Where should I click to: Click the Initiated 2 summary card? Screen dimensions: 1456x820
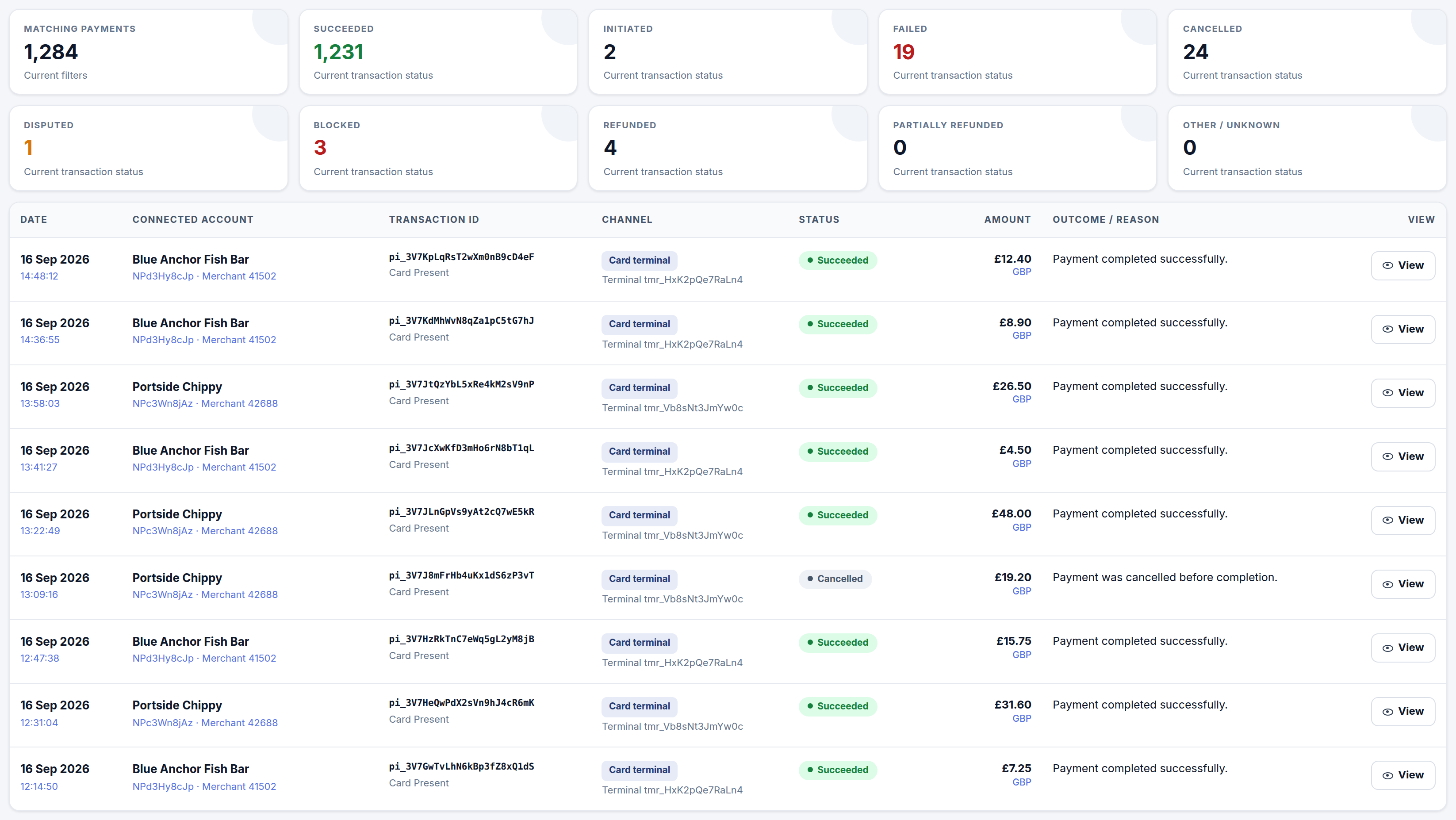(x=728, y=52)
